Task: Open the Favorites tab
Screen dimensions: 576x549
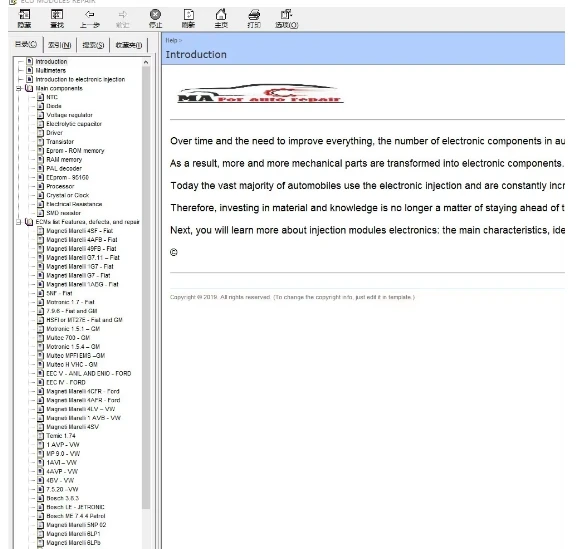Action: [129, 45]
